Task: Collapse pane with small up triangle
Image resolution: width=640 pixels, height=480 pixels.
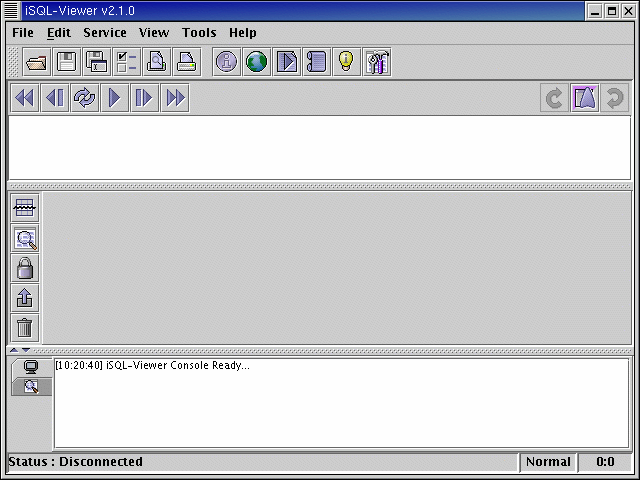Action: tap(14, 350)
